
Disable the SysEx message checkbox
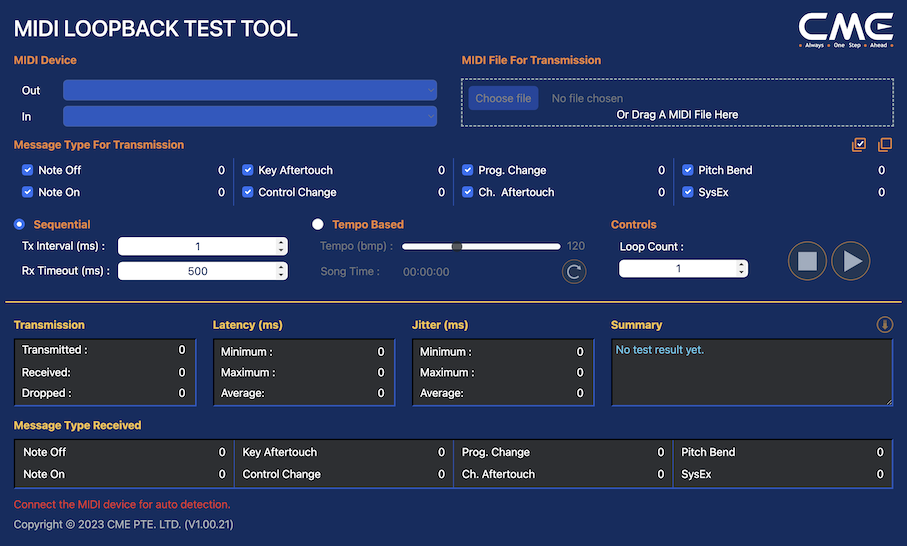pos(688,192)
